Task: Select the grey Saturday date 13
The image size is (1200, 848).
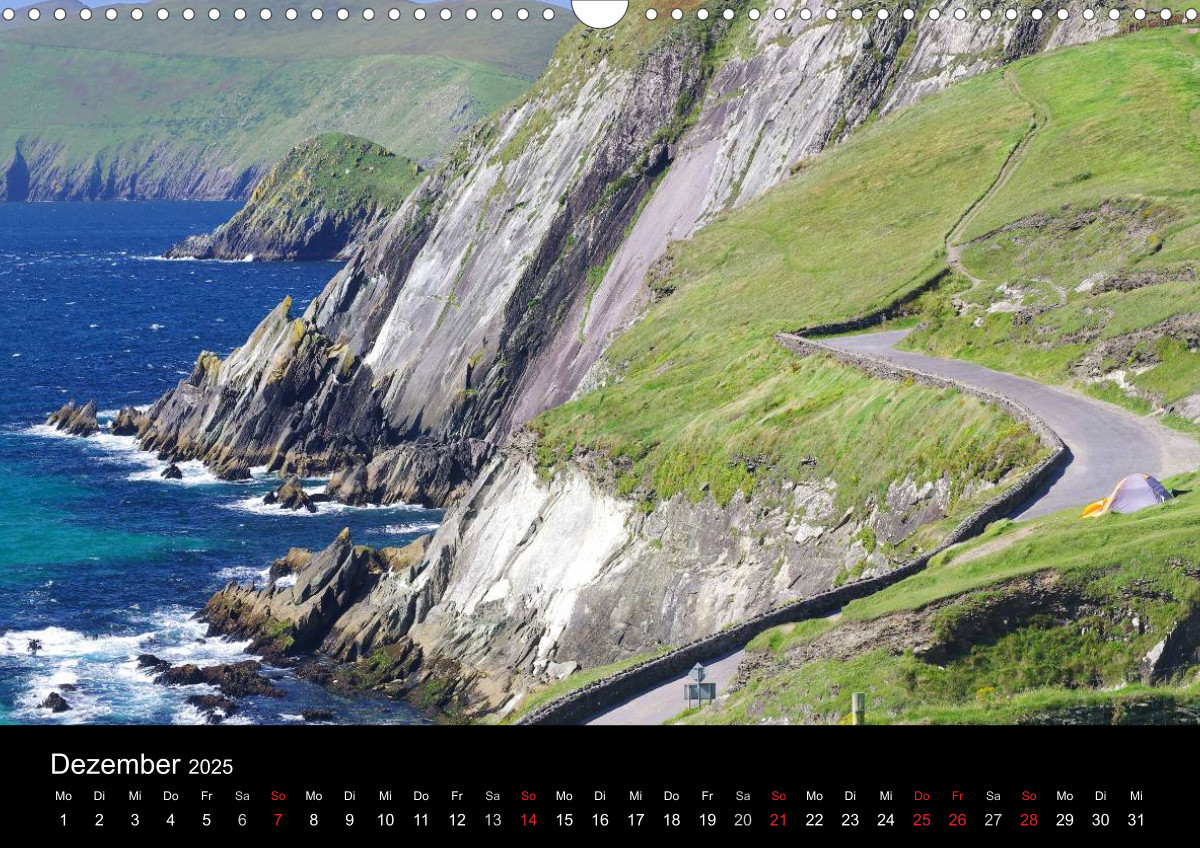Action: (493, 820)
